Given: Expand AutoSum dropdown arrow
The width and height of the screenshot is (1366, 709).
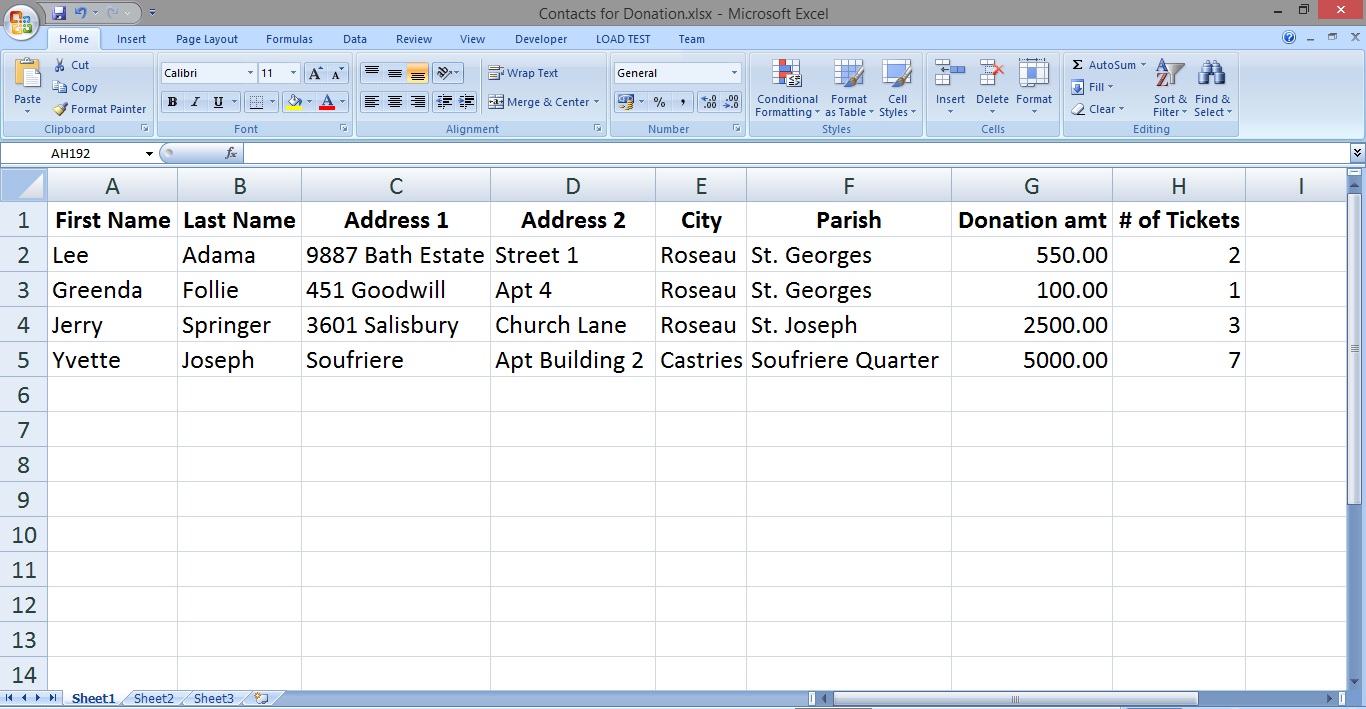Looking at the screenshot, I should point(1143,65).
